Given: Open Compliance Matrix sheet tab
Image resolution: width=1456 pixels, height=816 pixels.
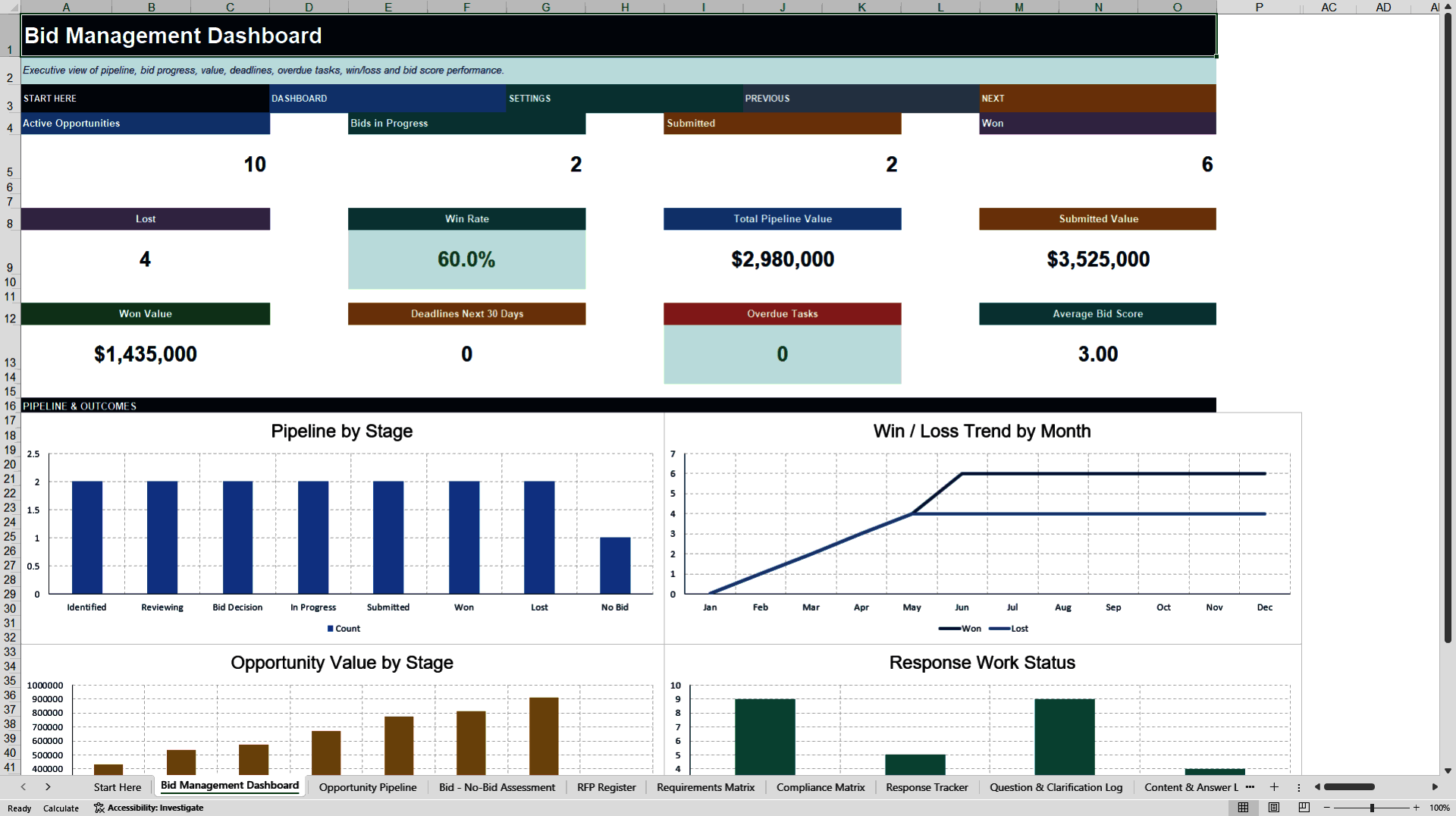Looking at the screenshot, I should 821,787.
